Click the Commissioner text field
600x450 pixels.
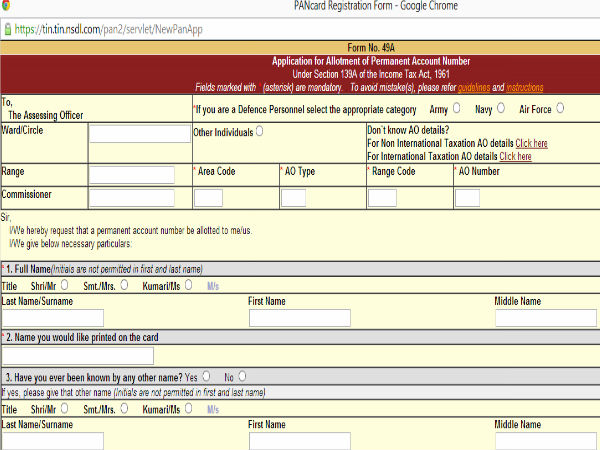(x=138, y=197)
